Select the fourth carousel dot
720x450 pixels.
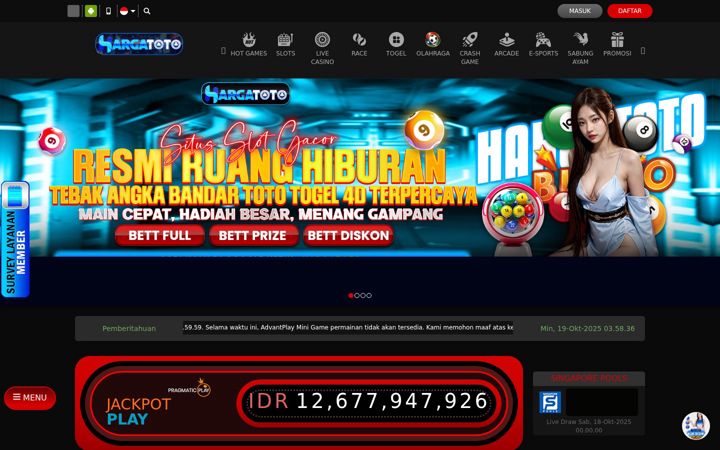tap(369, 295)
